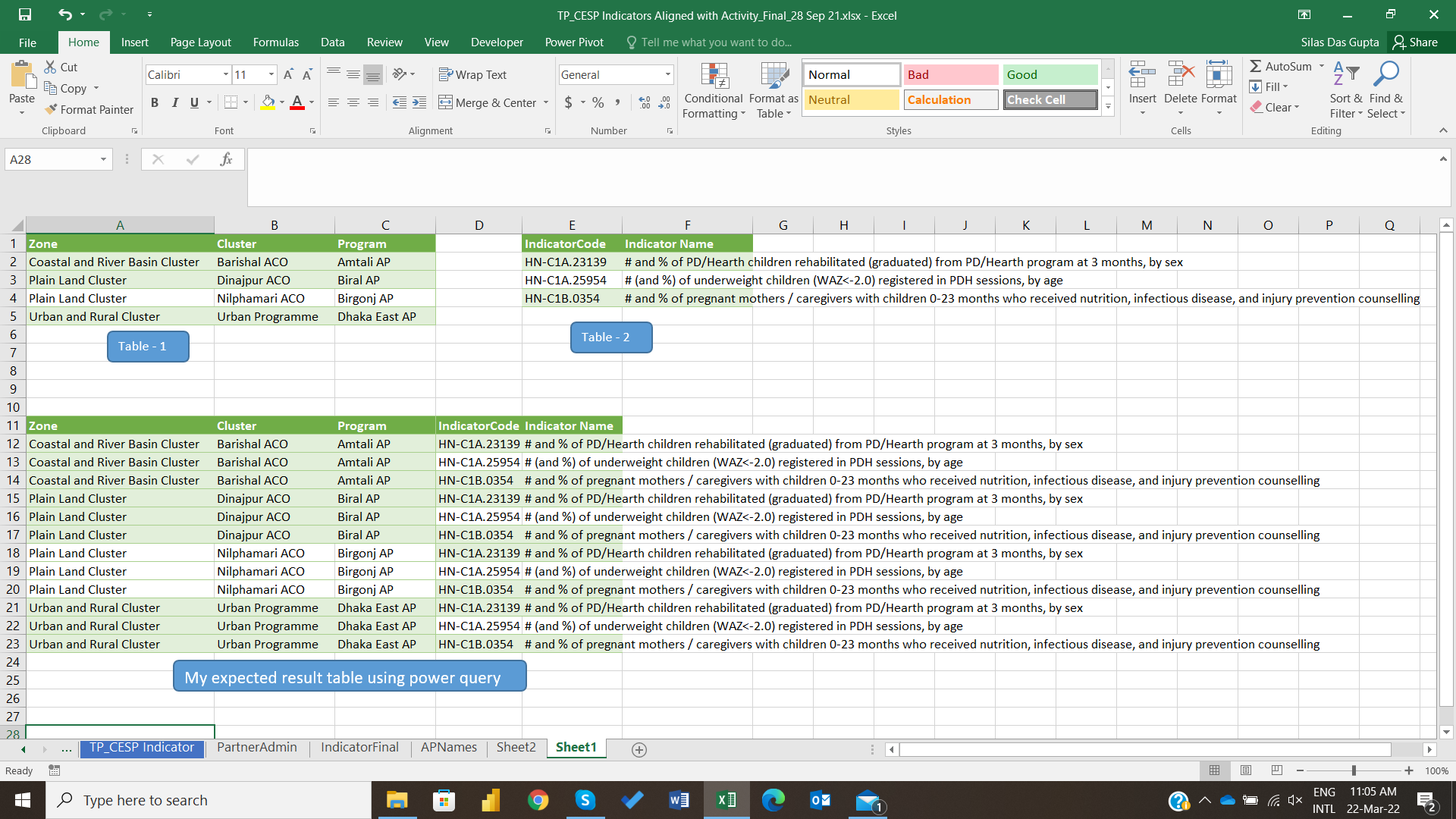1456x819 pixels.
Task: Select column header F
Action: pos(687,225)
